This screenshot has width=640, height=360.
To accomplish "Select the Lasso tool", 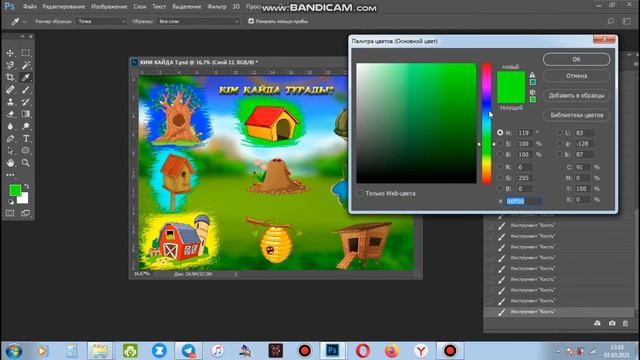I will (x=10, y=65).
